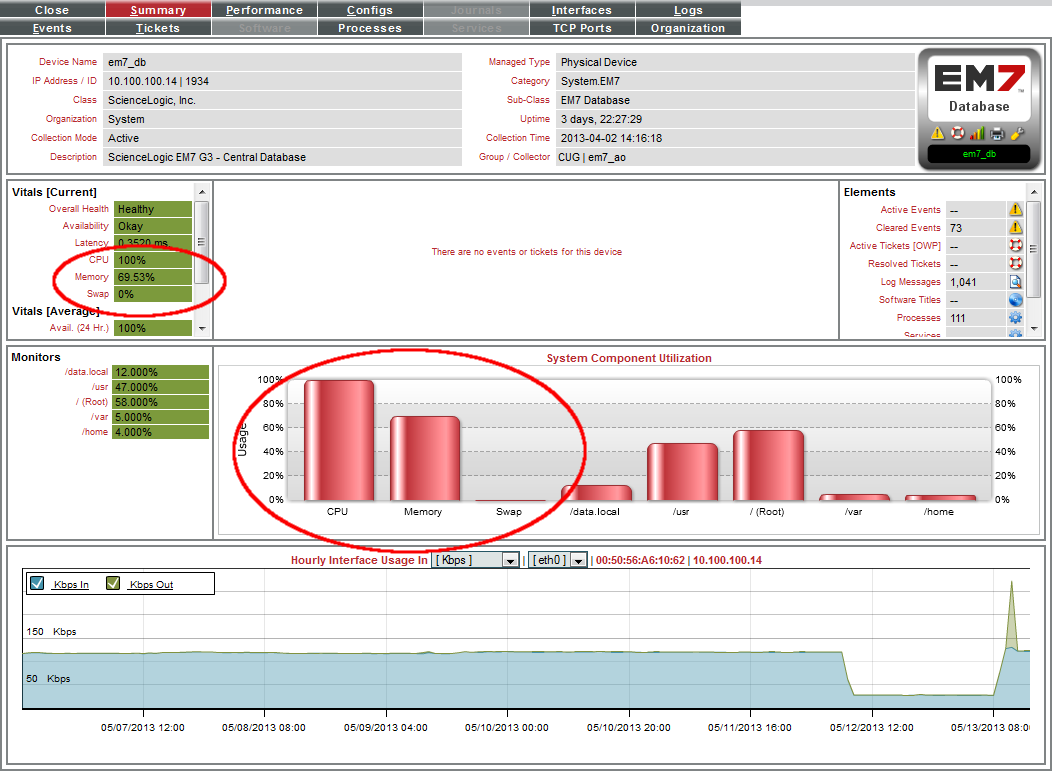
Task: Click the Processes gear icon
Action: point(1016,318)
